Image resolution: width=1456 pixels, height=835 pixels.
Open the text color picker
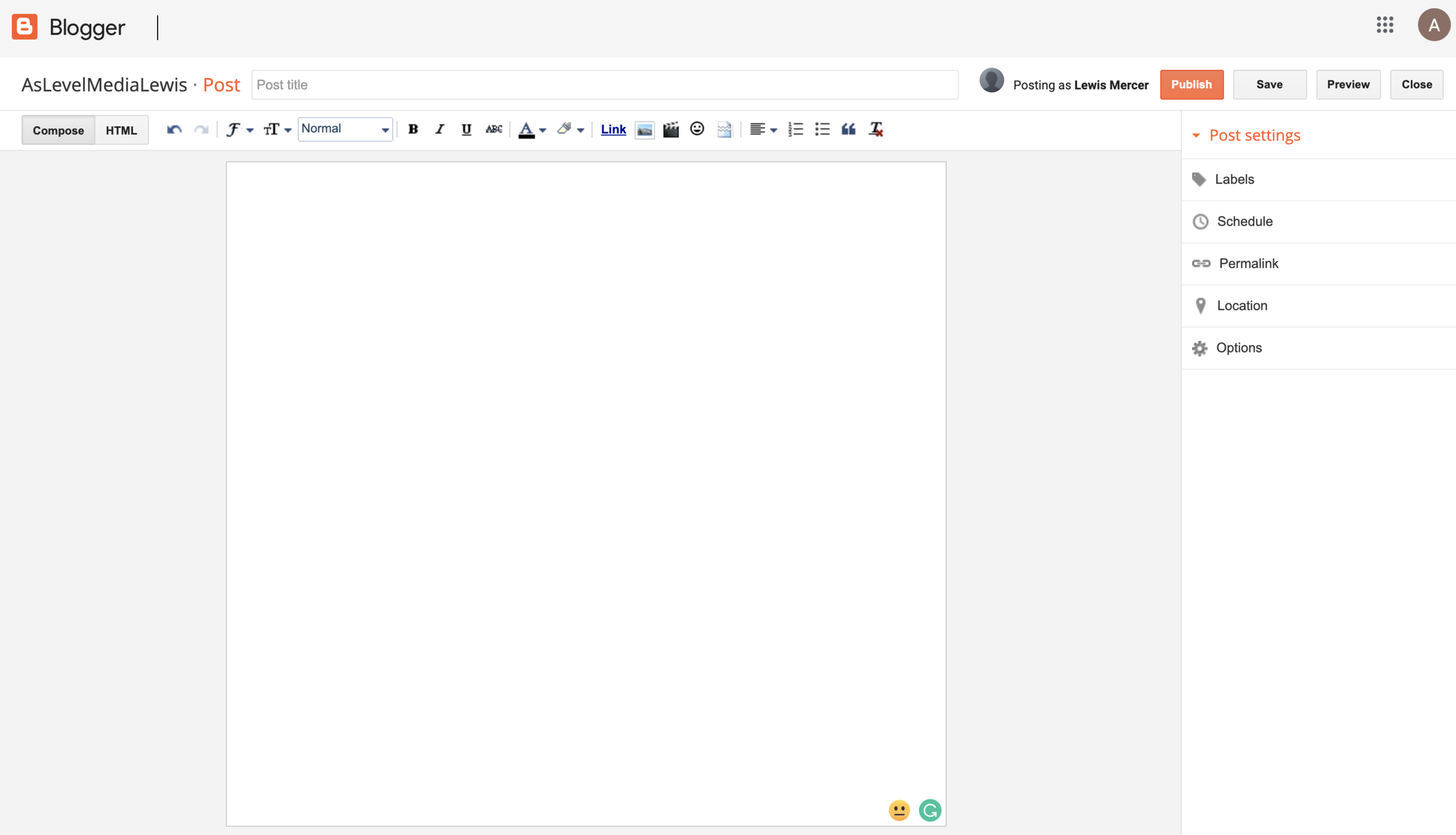point(531,129)
